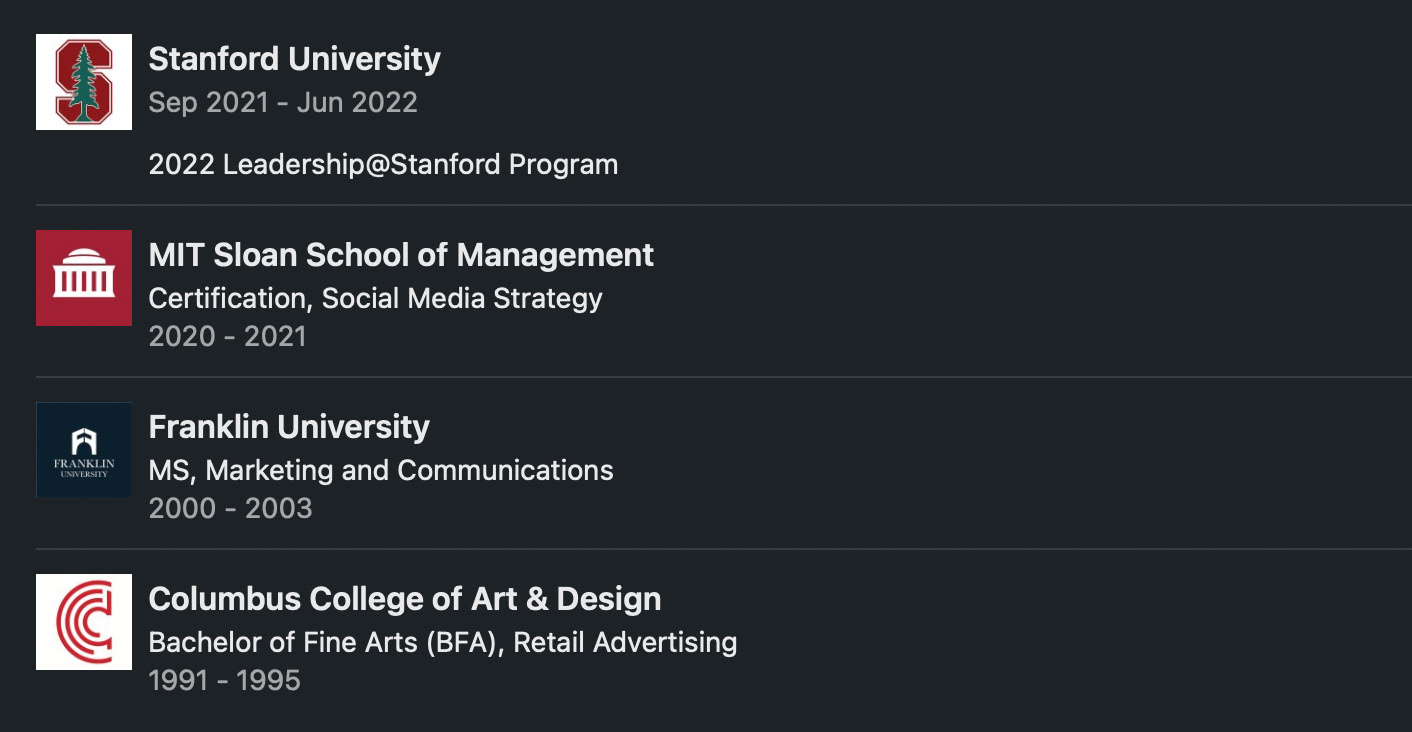This screenshot has width=1412, height=732.
Task: Click the 2020 - 2021 date range
Action: click(x=227, y=336)
